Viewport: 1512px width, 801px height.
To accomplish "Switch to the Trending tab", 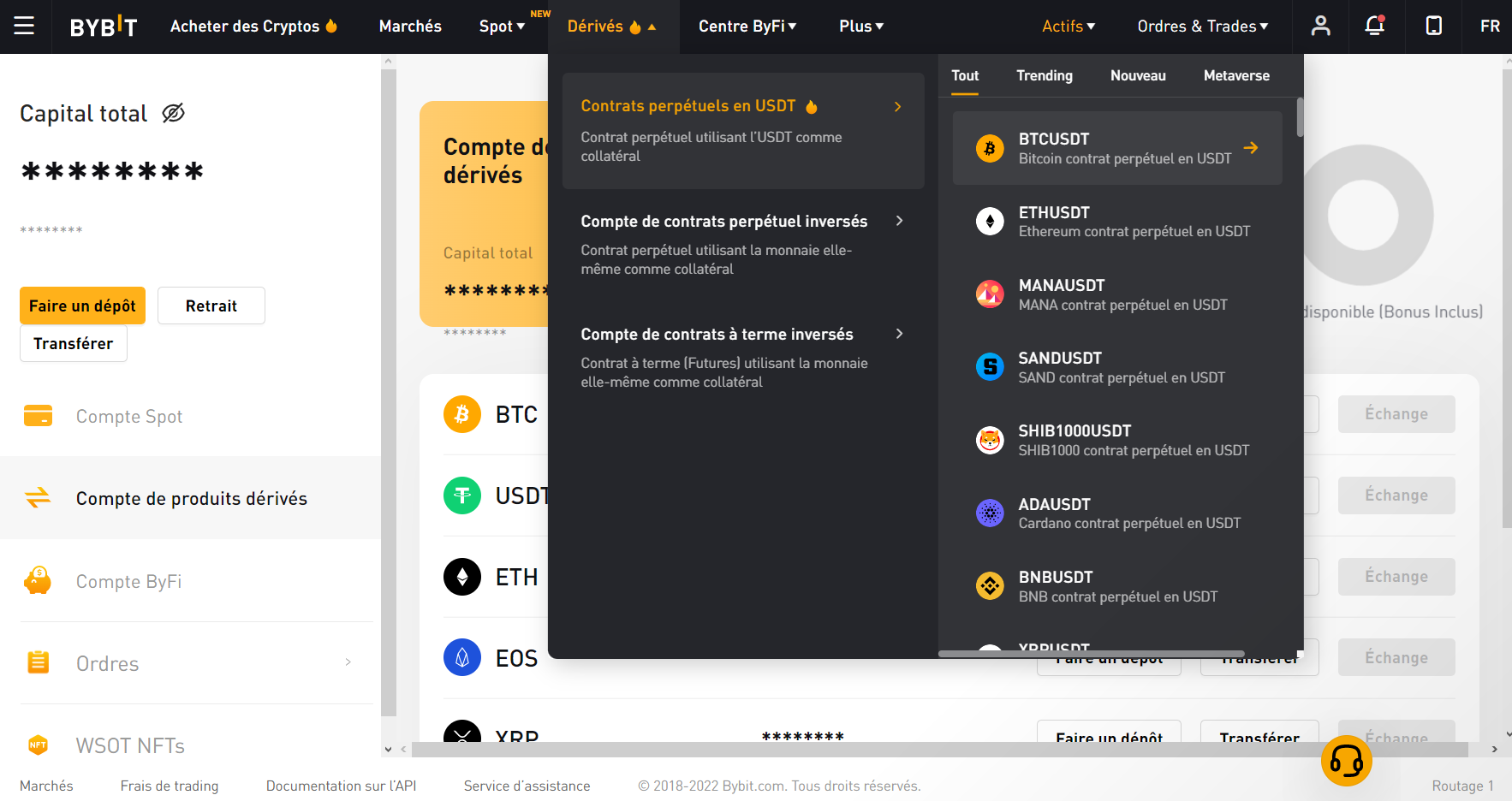I will 1045,75.
